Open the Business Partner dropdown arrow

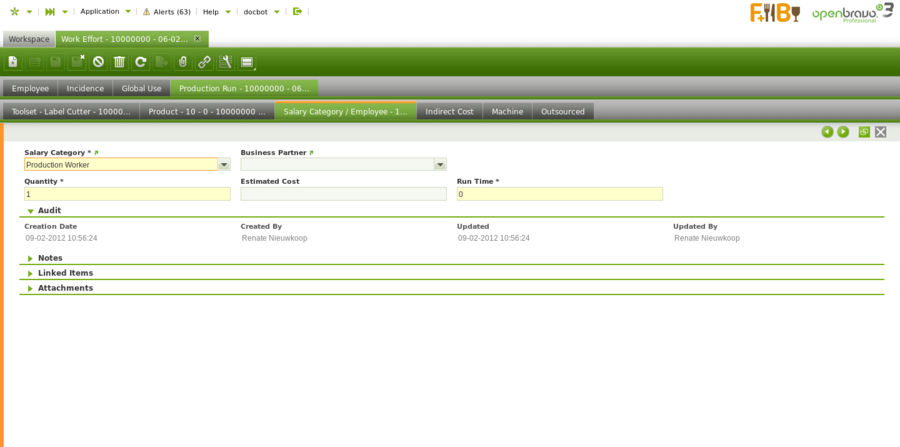[x=440, y=165]
